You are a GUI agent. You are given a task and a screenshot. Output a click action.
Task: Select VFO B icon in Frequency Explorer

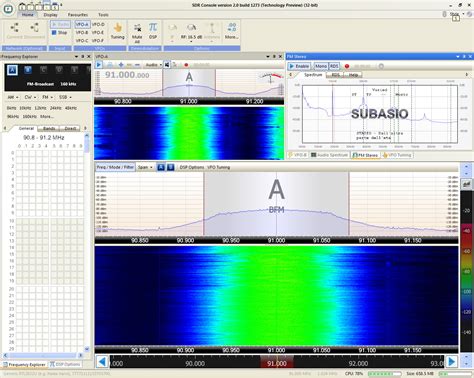coord(28,70)
